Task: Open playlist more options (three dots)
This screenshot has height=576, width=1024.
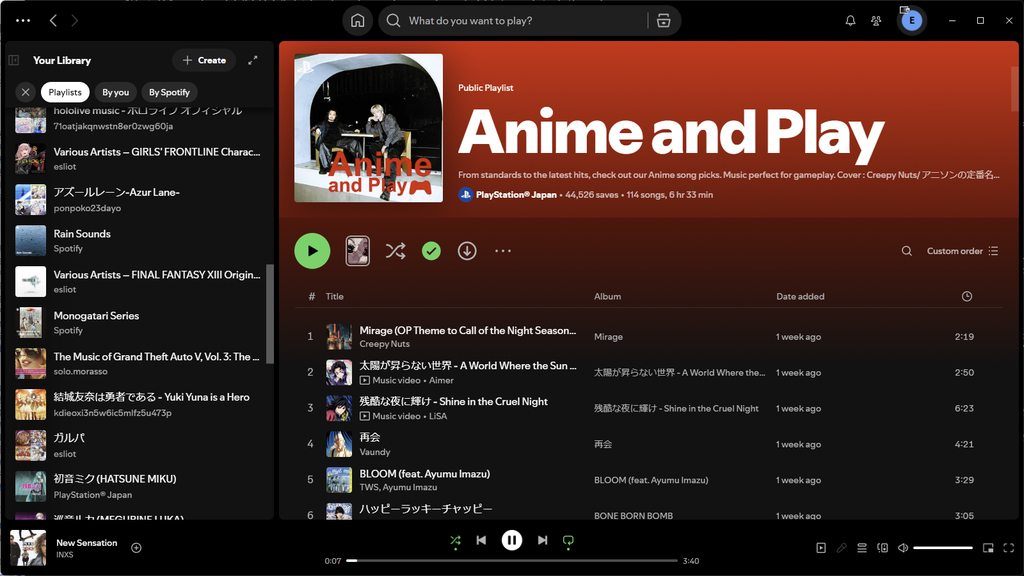Action: [503, 251]
